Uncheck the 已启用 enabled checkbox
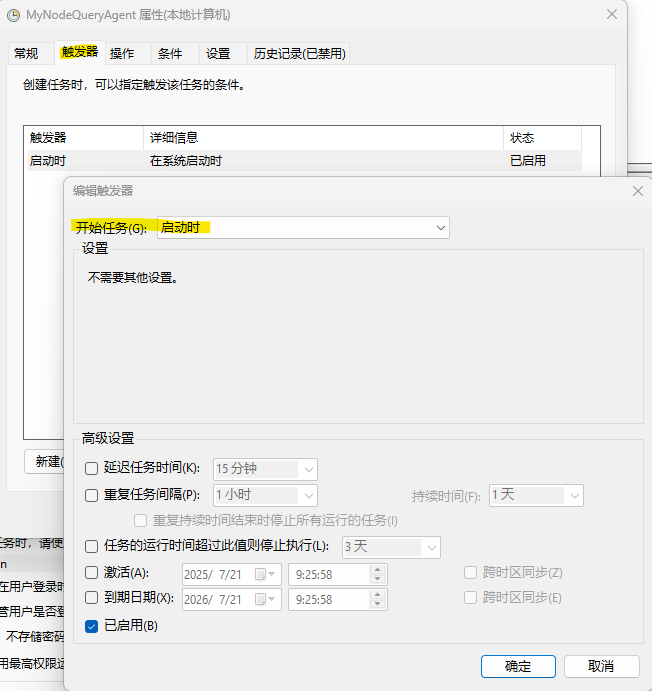 click(x=92, y=626)
